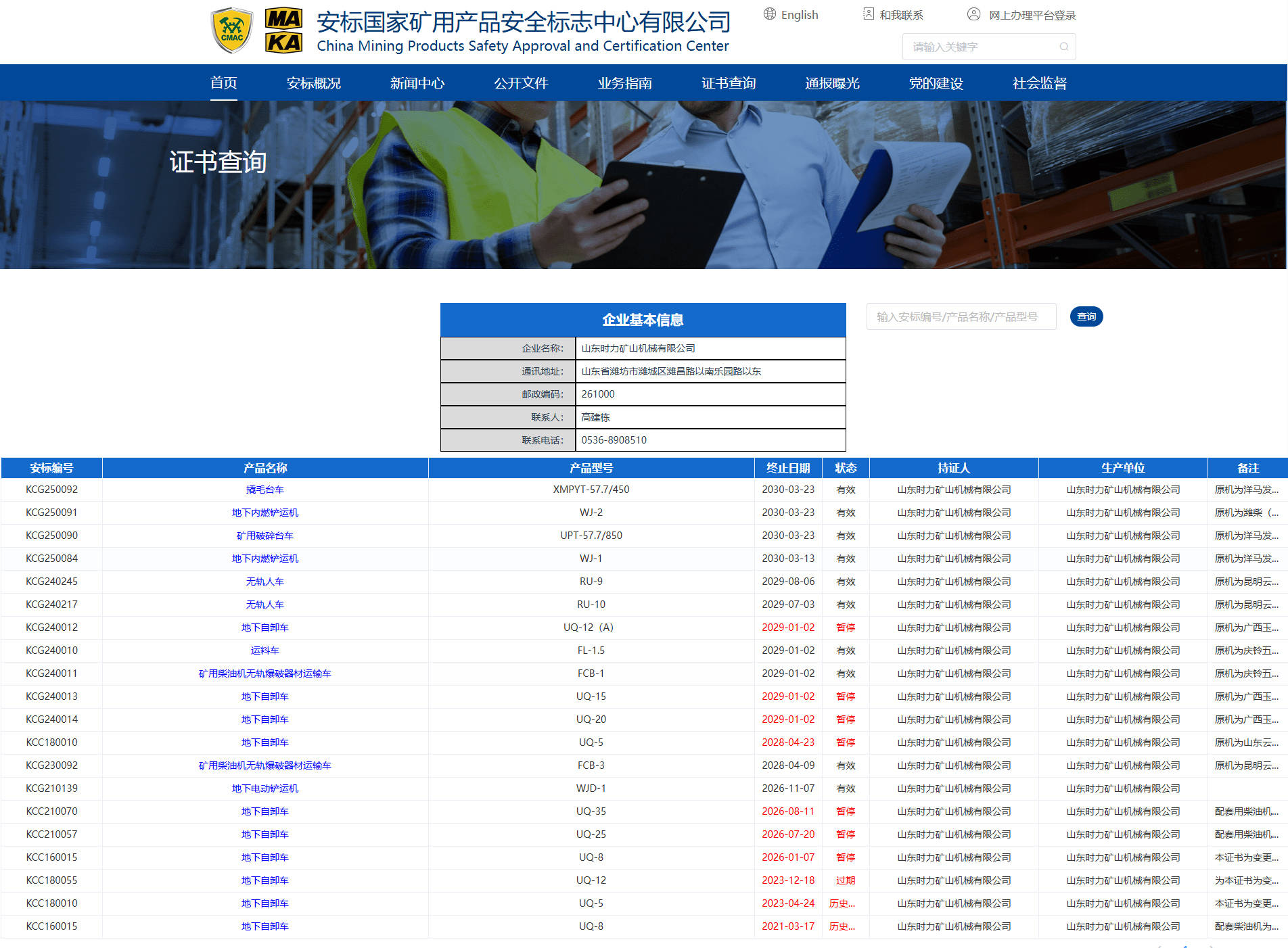Open the 撬毛台车 product link

[x=264, y=490]
